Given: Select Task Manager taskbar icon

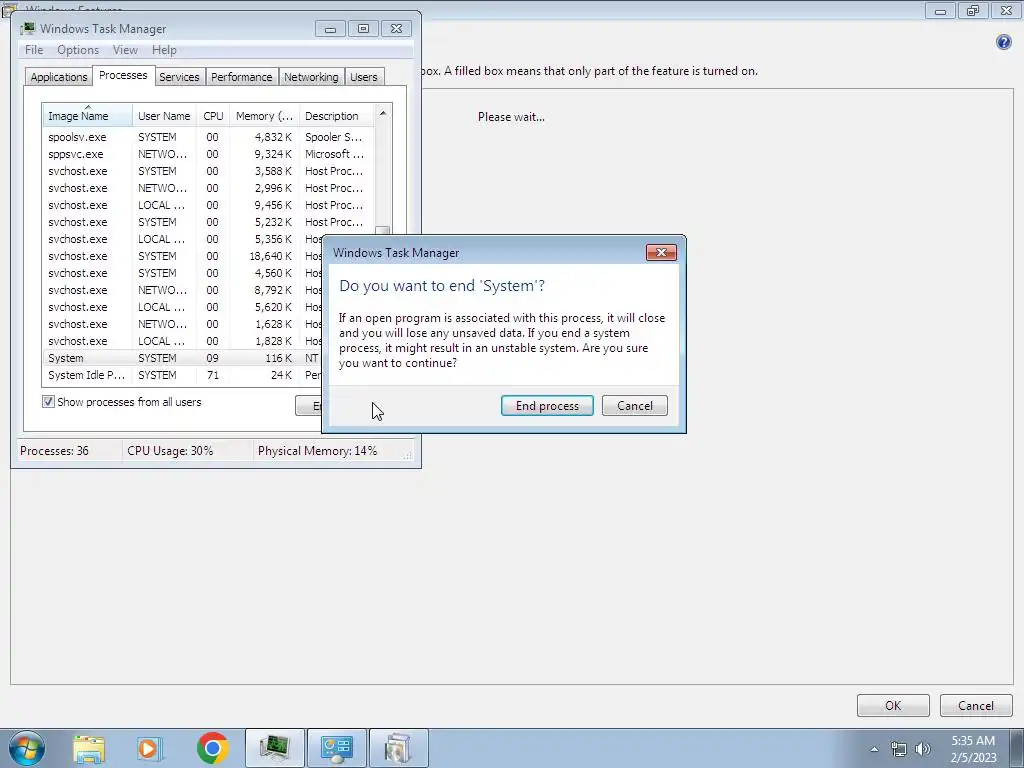Looking at the screenshot, I should pyautogui.click(x=275, y=748).
